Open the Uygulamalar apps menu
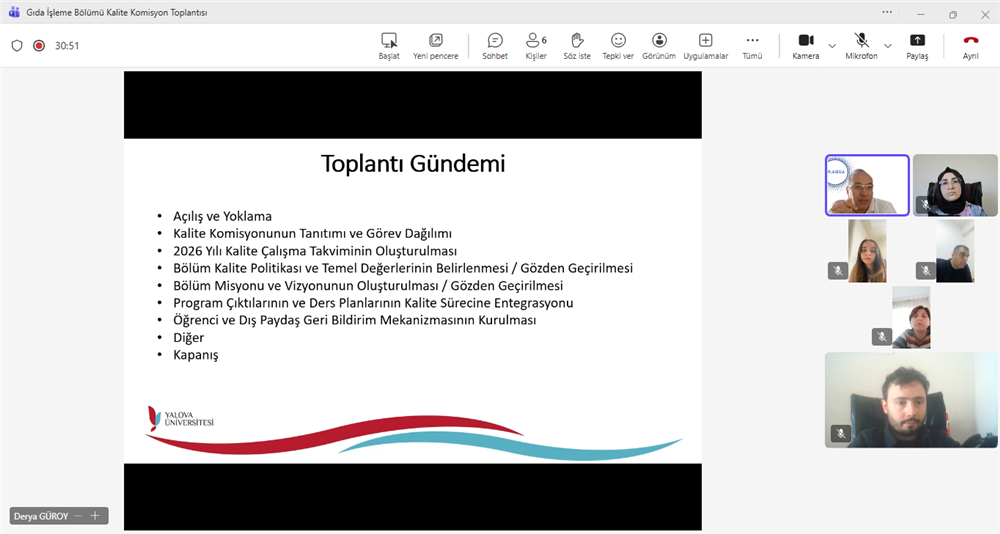This screenshot has height=534, width=1000. 705,45
